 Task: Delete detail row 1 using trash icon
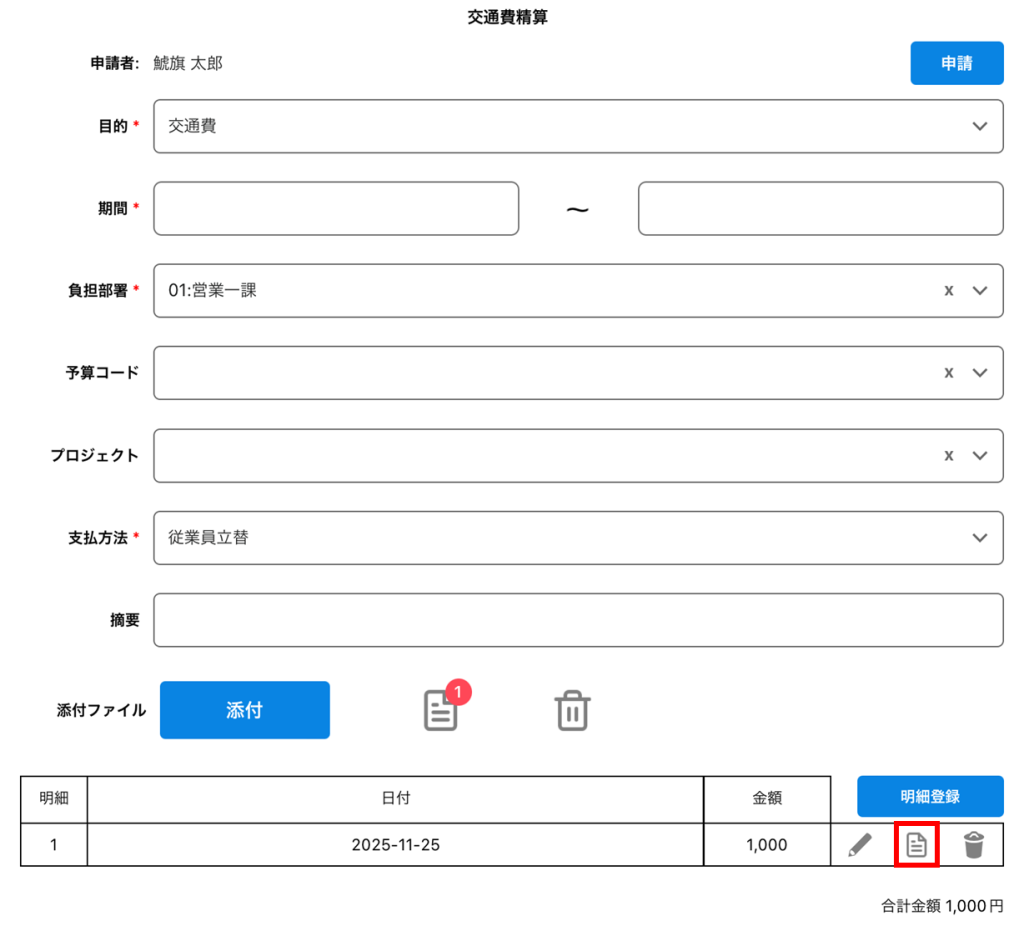point(974,845)
